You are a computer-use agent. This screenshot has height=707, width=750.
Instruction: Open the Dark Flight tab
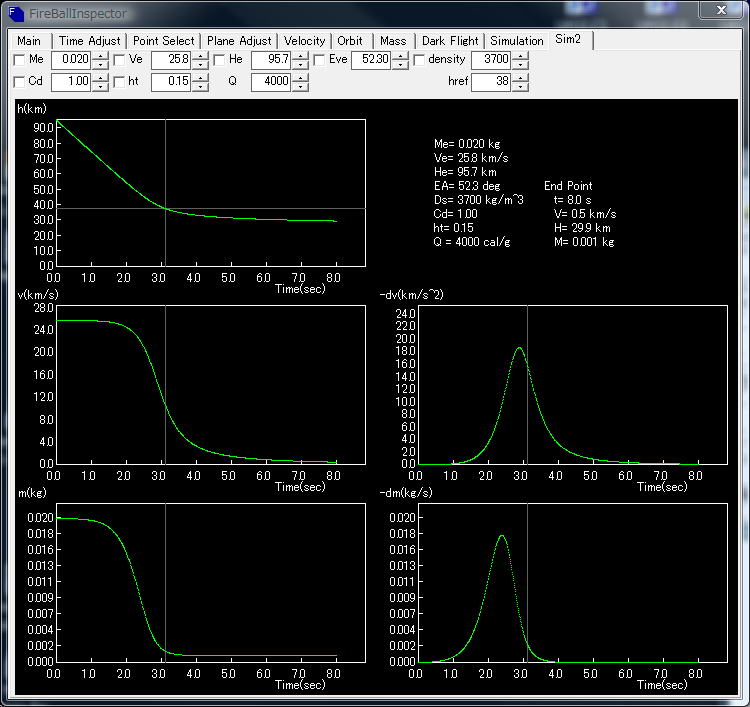pyautogui.click(x=449, y=41)
